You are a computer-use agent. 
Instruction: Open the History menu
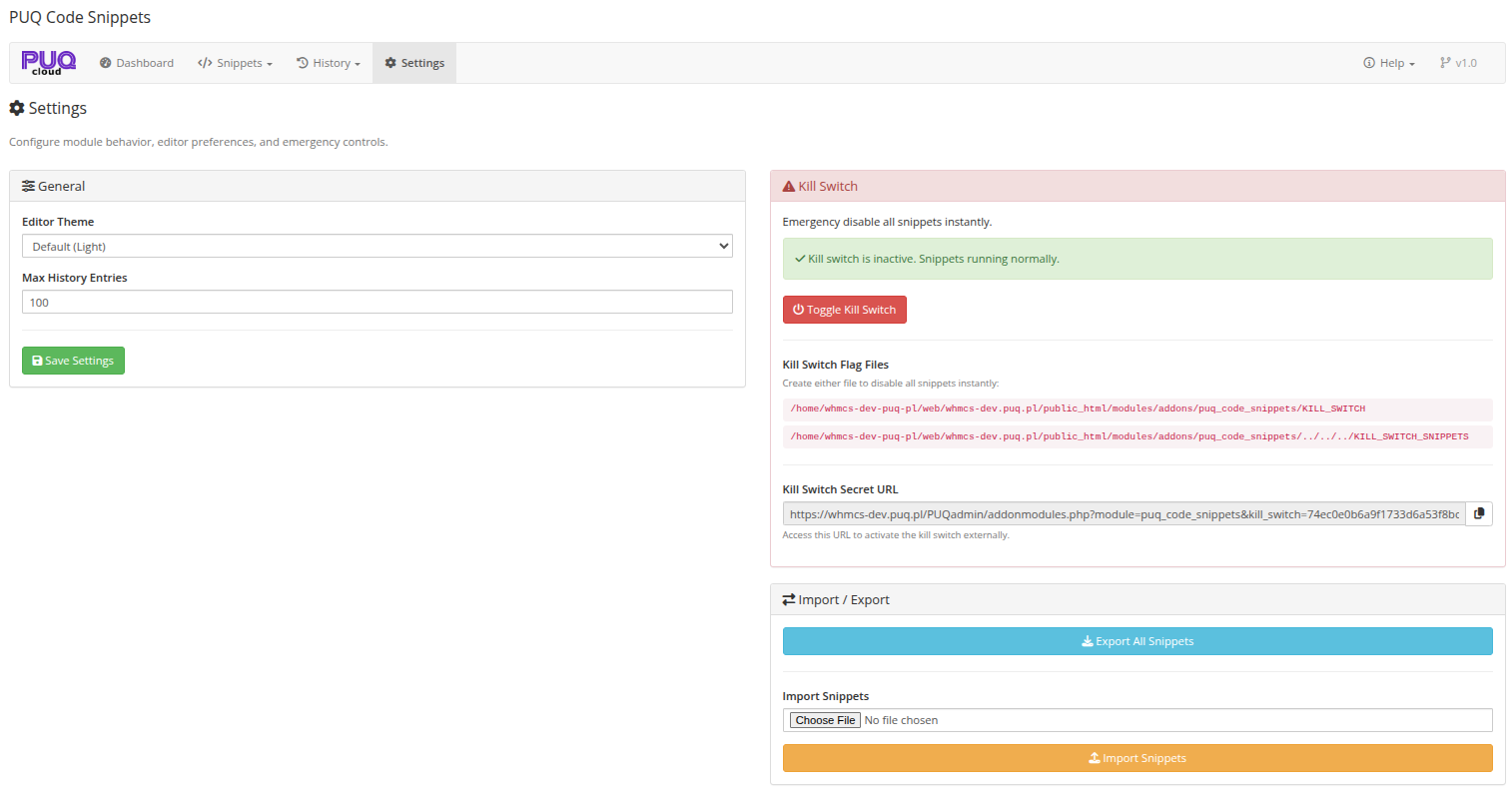coord(329,62)
